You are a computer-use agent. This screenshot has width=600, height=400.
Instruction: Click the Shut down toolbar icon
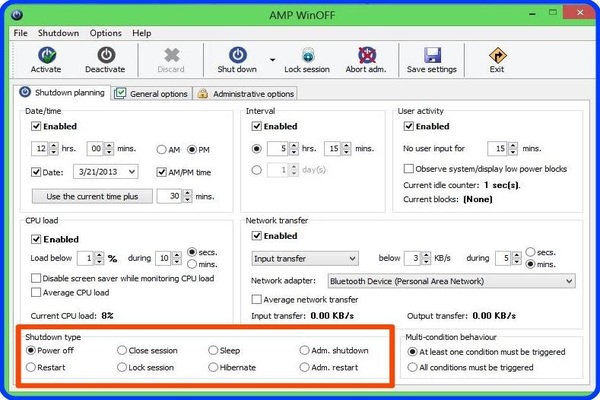(x=238, y=55)
